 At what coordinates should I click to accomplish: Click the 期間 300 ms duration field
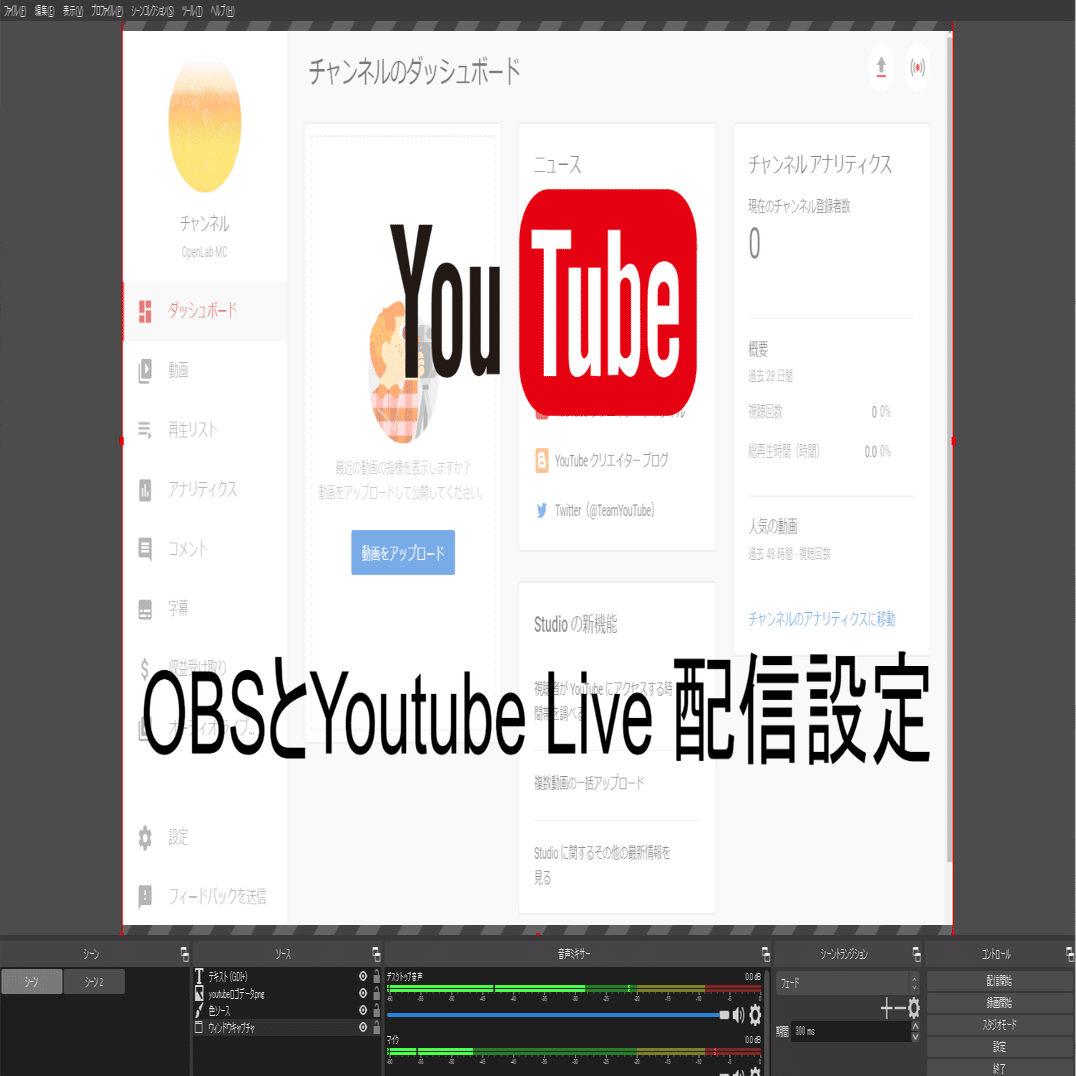[x=851, y=1031]
